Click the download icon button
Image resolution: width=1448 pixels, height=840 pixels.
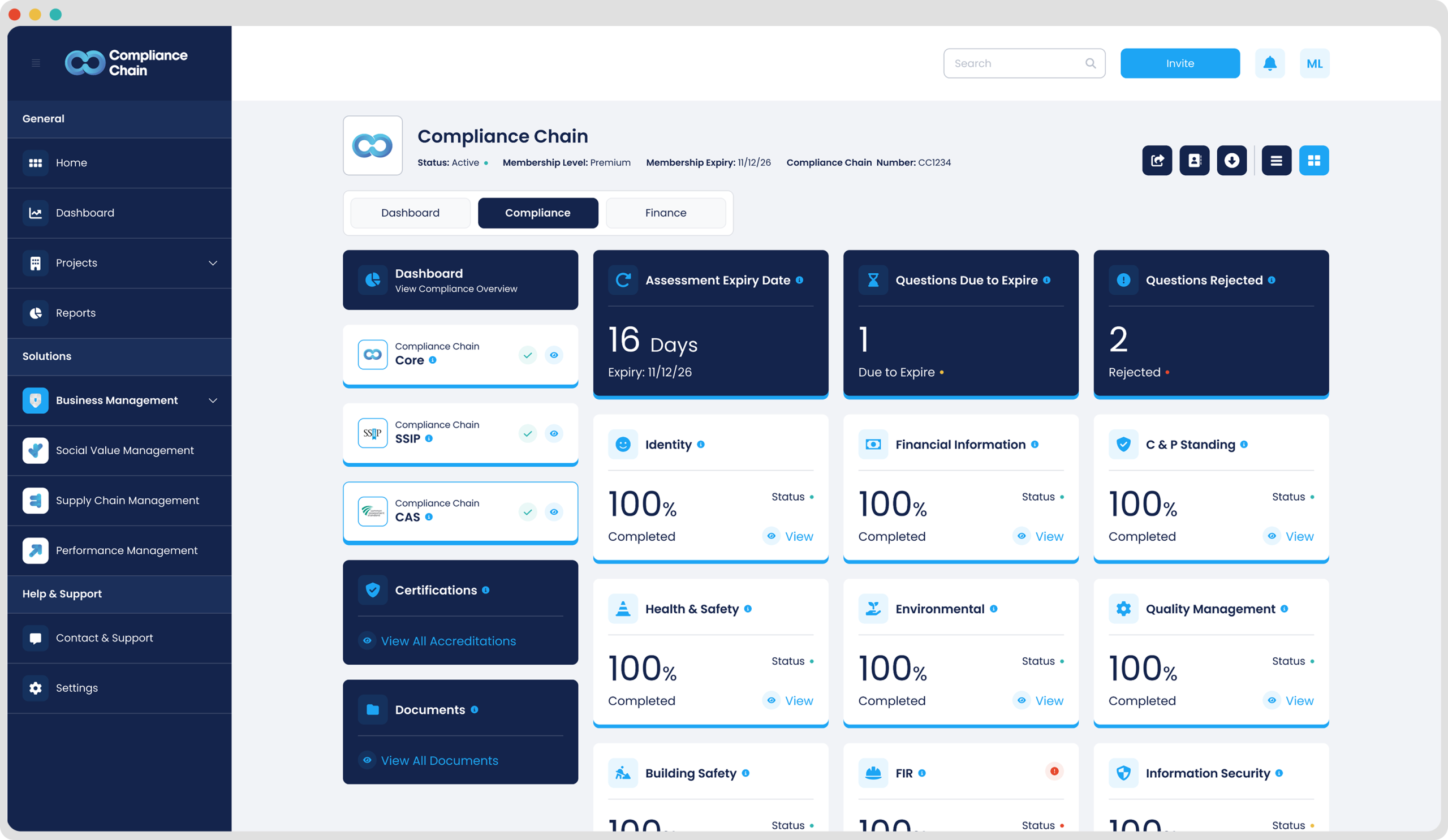1231,160
